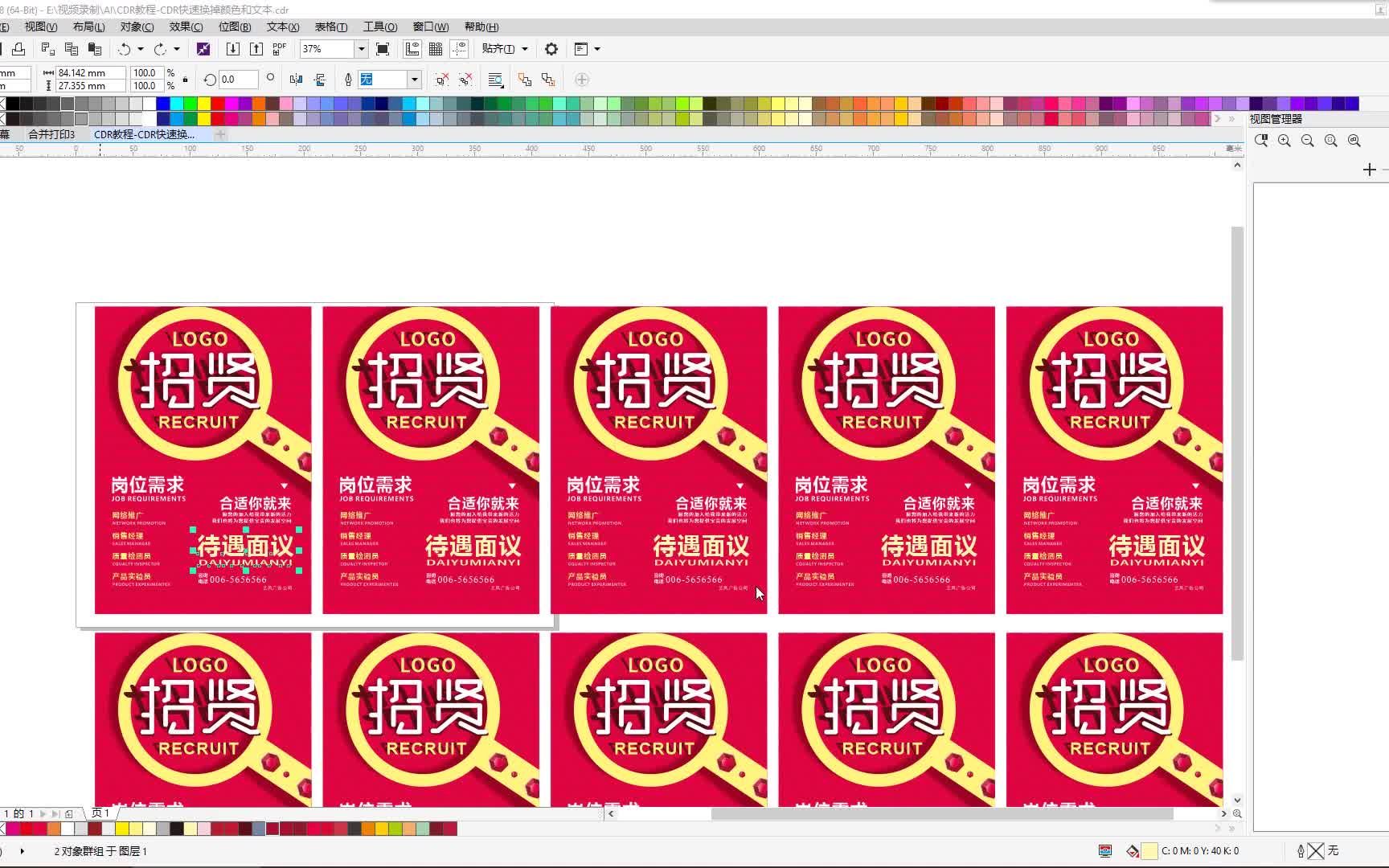Pick the black swatch in top palette row
Viewport: 1389px width, 868px height.
point(13,104)
